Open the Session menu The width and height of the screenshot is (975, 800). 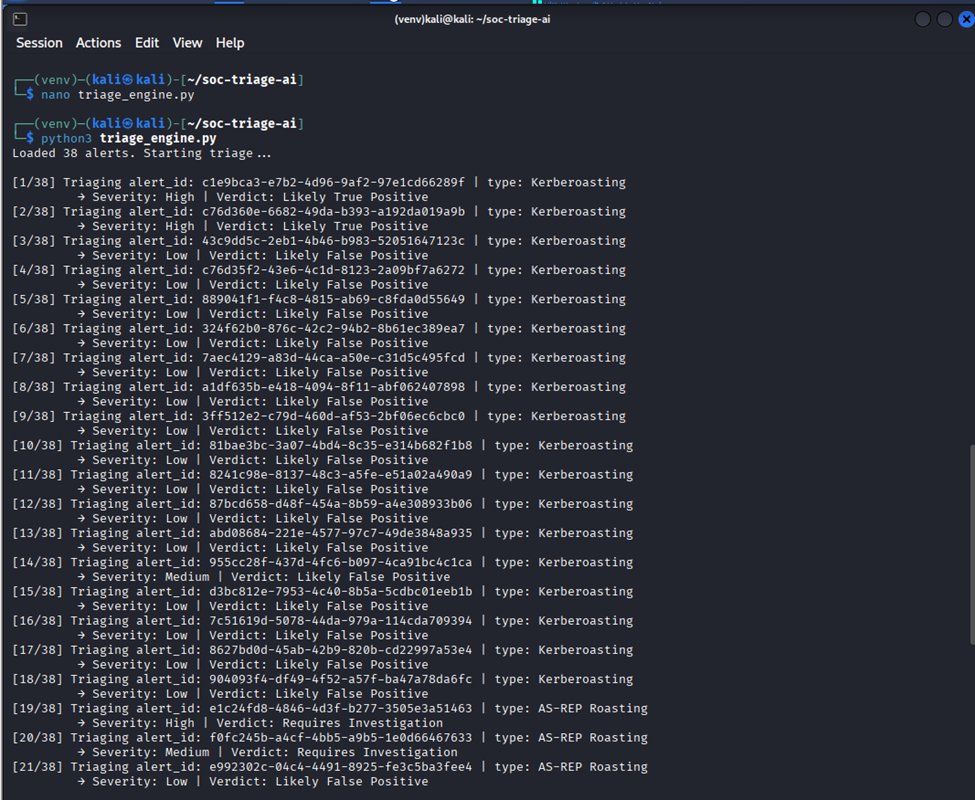tap(39, 43)
